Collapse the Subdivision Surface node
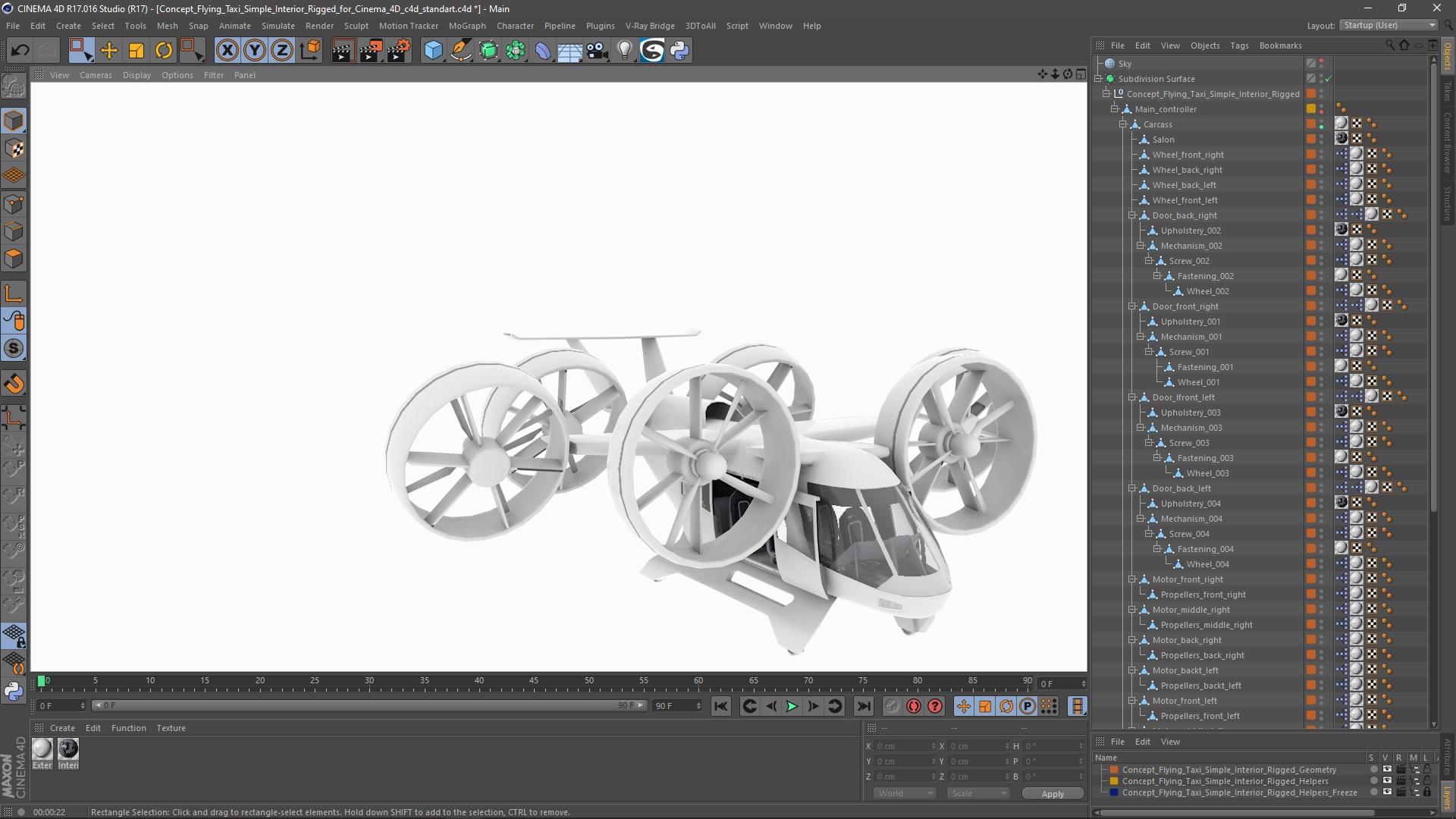Screen dimensions: 1456x819 (x=1097, y=79)
